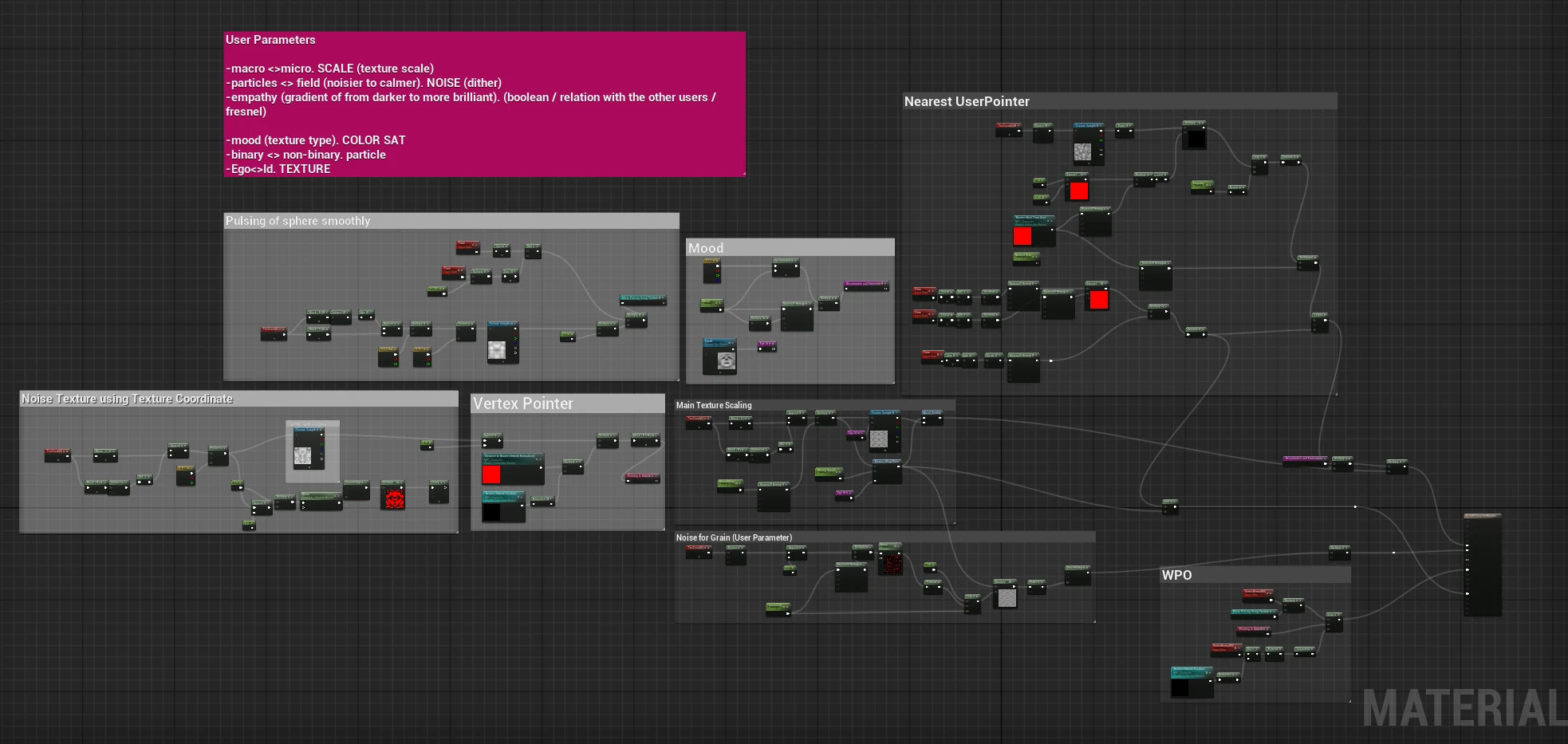Select highlighted Texture Sample in Noise Texture comment
Image resolution: width=1568 pixels, height=744 pixels.
tap(309, 448)
